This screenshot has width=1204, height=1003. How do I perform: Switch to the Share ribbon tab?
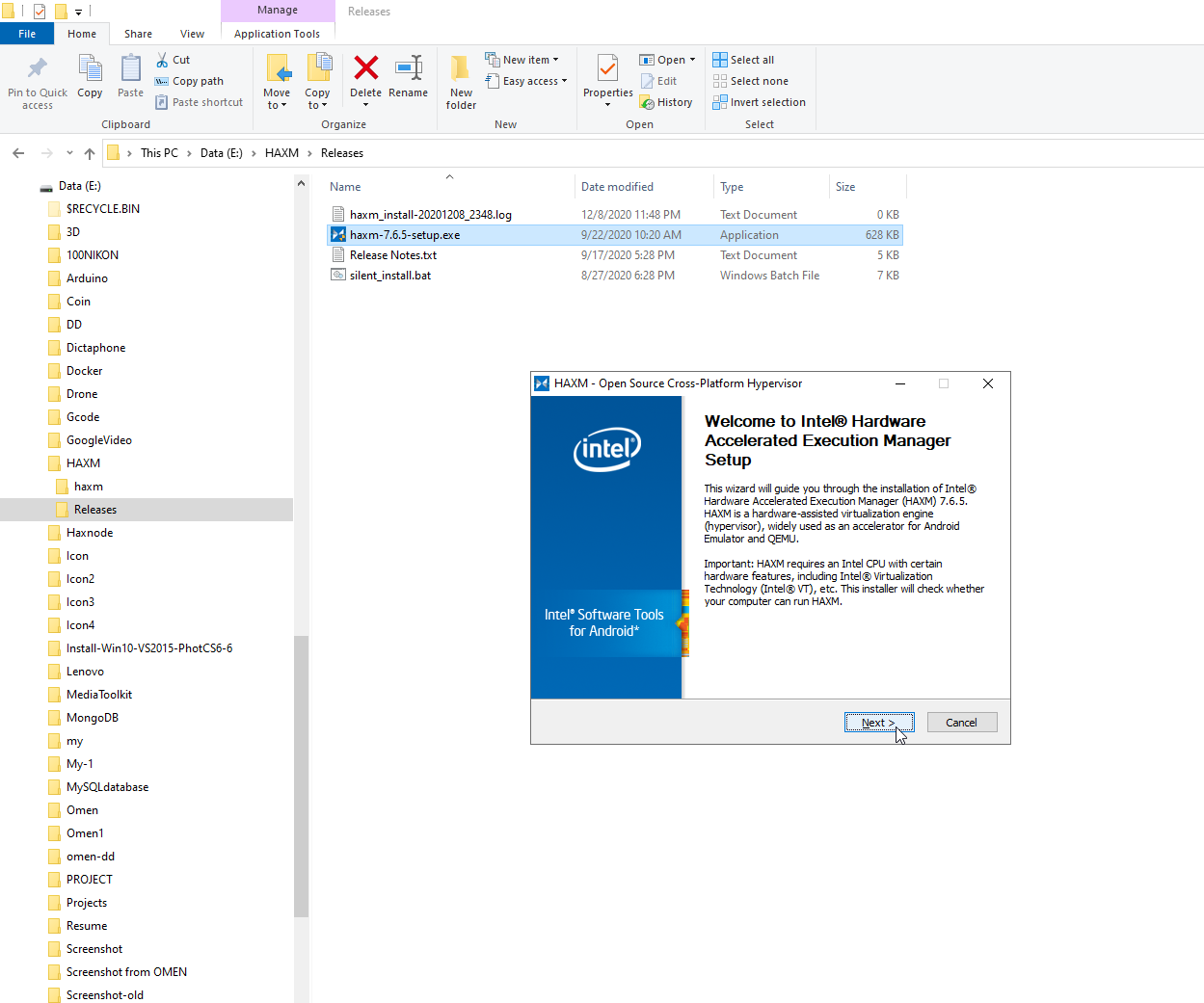(x=138, y=34)
